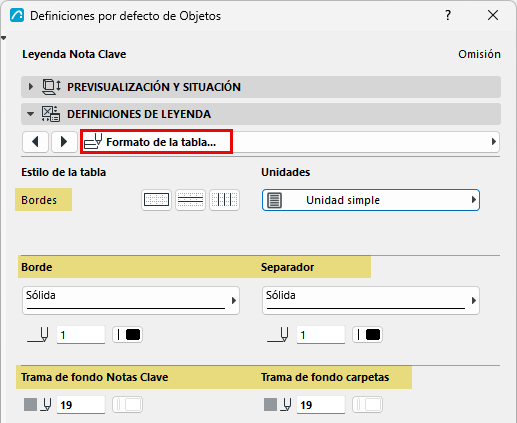Toggle vertical lines border style button
The width and height of the screenshot is (517, 423).
click(x=224, y=200)
